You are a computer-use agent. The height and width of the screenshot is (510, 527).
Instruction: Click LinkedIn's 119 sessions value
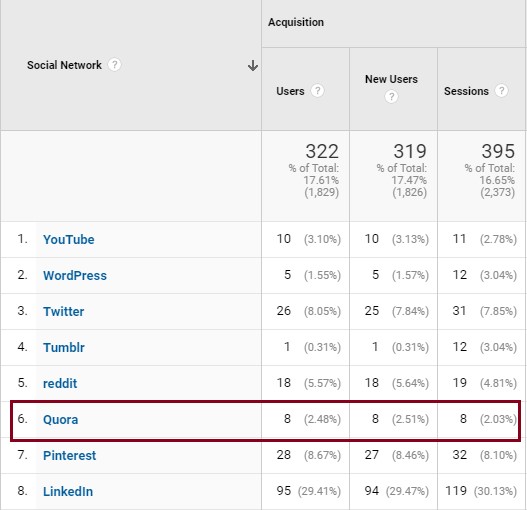[x=456, y=491]
